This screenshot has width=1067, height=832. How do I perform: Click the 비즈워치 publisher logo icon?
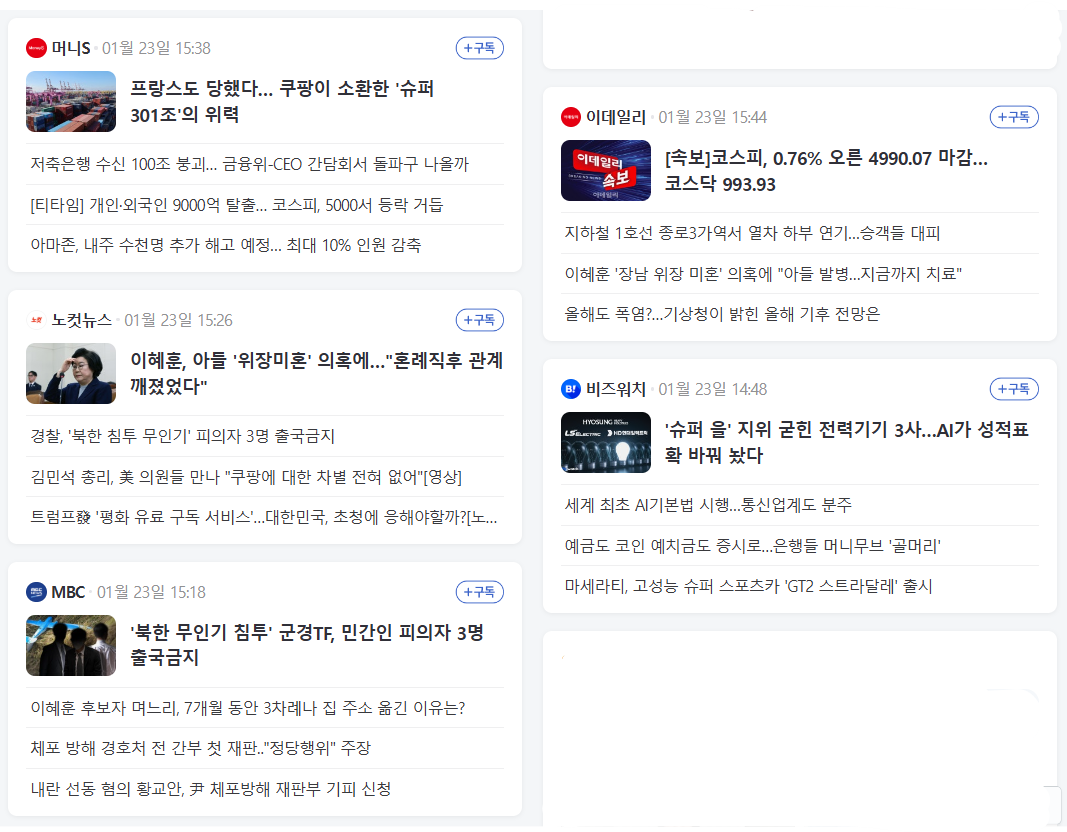[571, 389]
